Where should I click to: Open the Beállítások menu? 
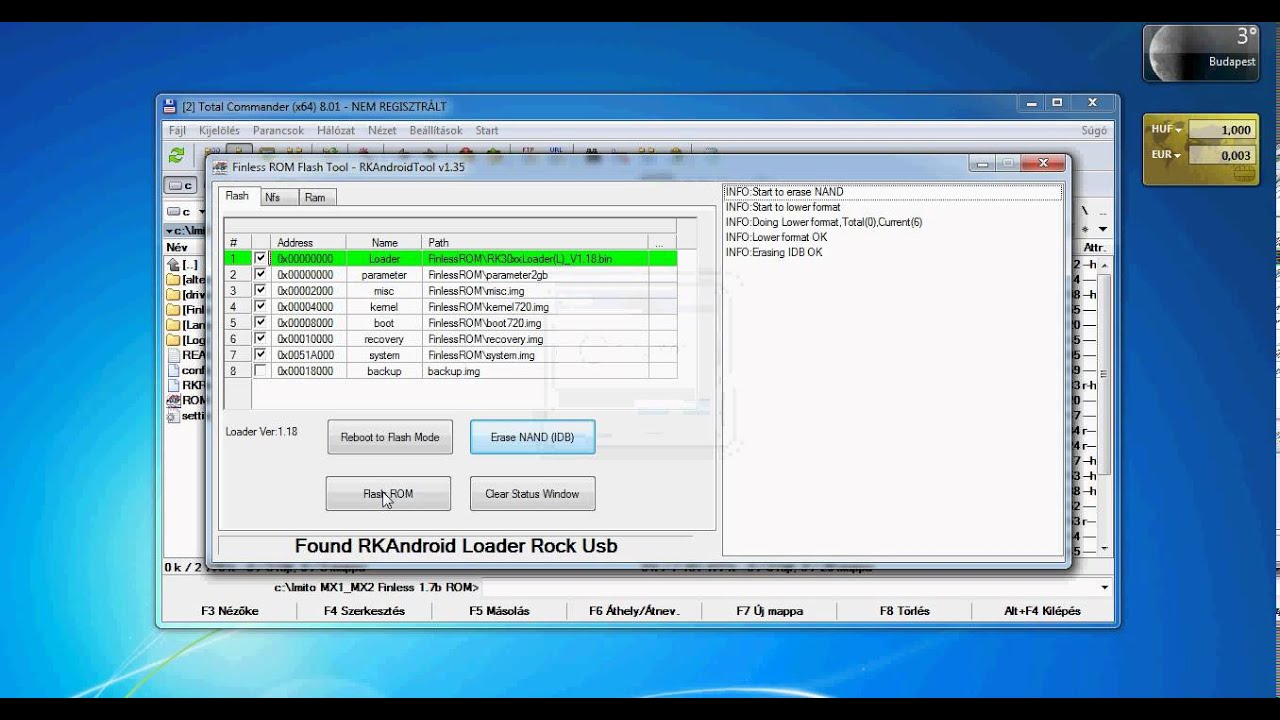click(436, 130)
